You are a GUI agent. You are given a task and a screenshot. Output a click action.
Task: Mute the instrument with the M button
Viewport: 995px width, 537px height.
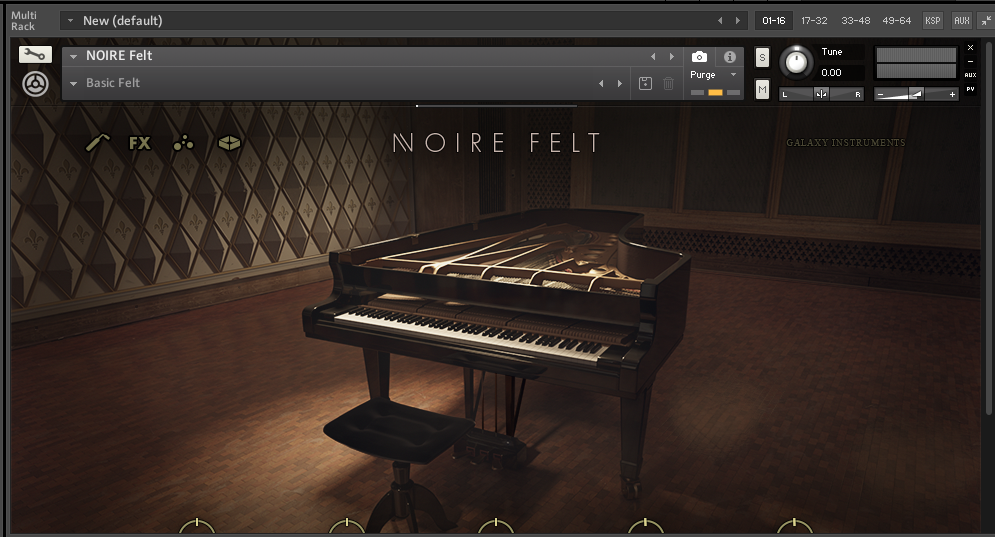[x=762, y=90]
